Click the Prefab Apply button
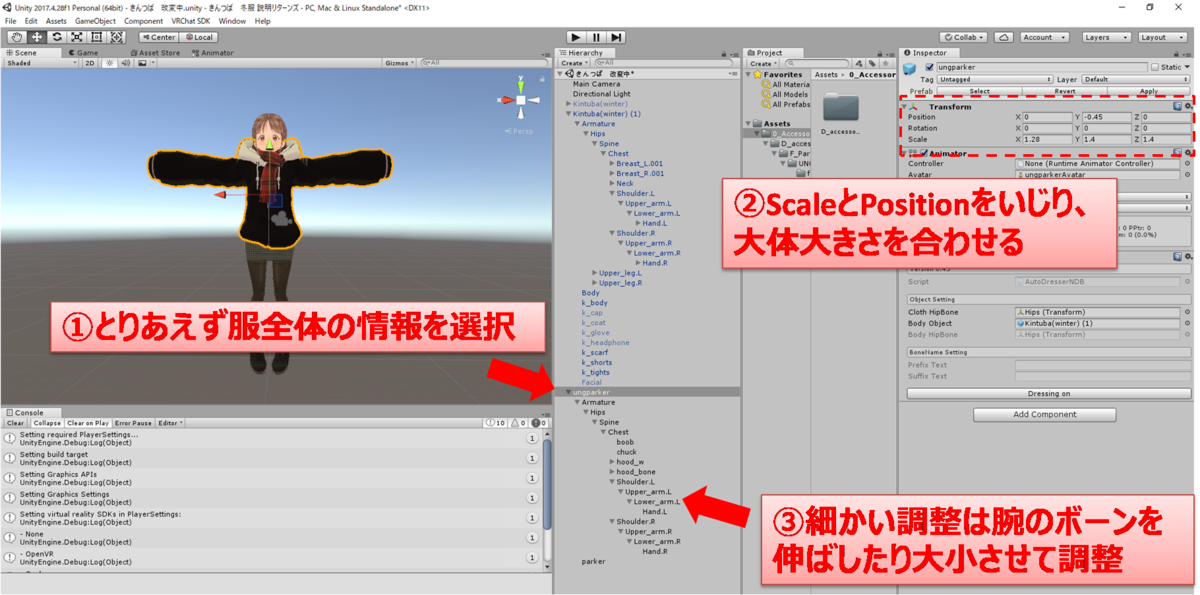This screenshot has width=1200, height=595. coord(1148,91)
